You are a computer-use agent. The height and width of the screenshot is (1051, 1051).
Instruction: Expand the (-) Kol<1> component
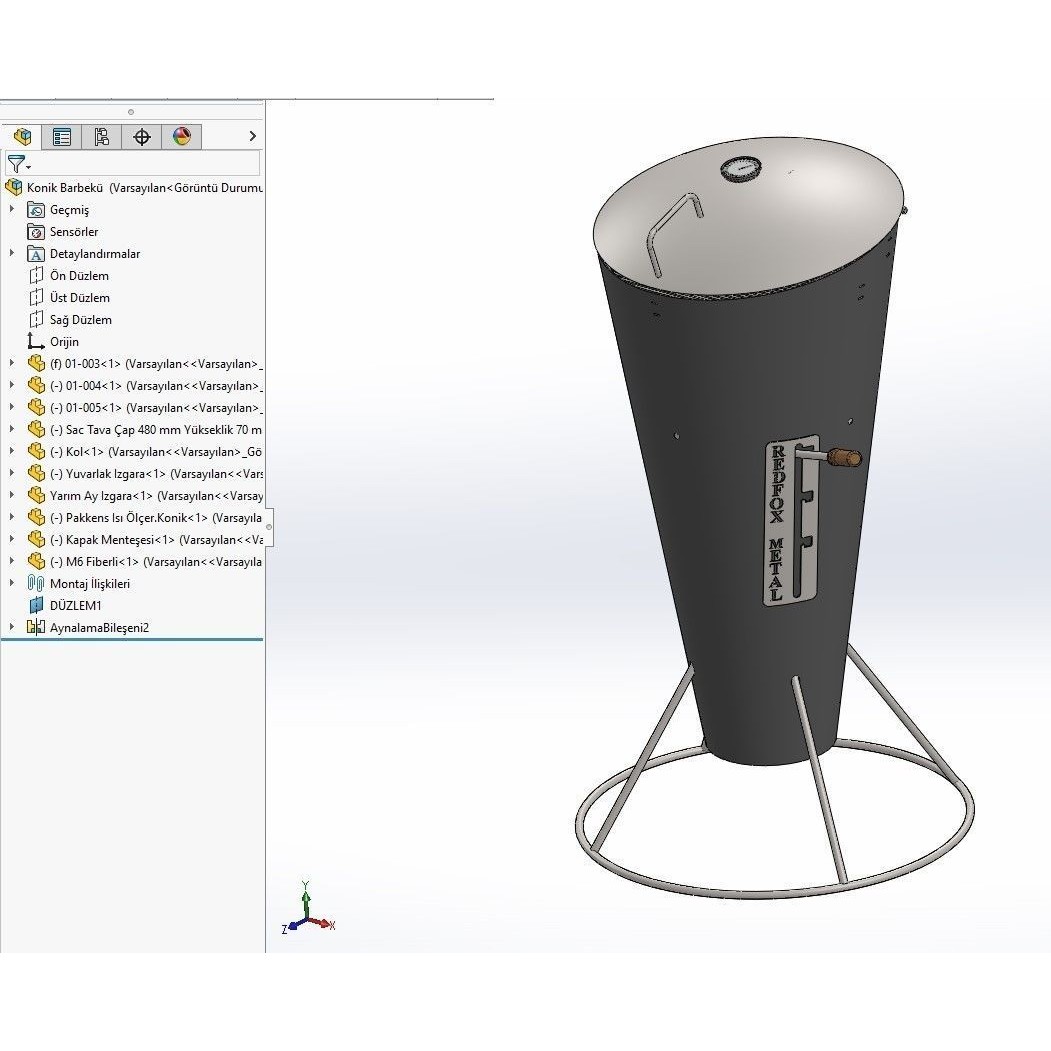click(x=11, y=451)
